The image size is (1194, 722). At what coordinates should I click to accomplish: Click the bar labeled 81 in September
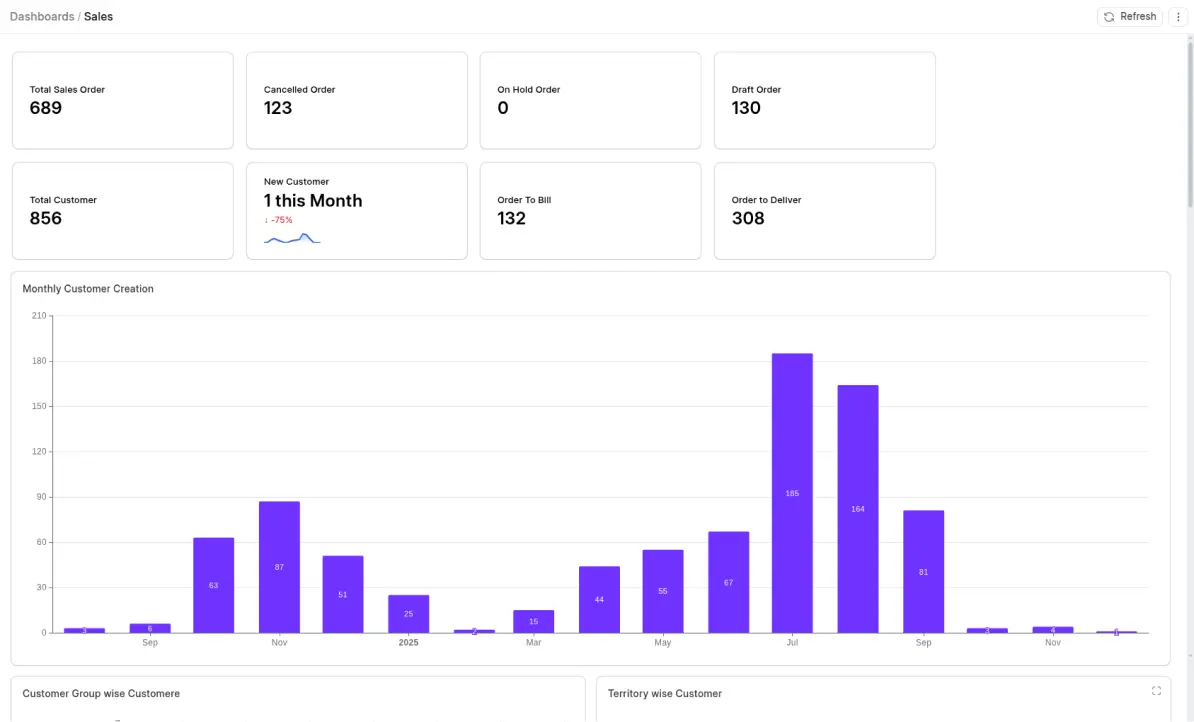[x=923, y=571]
